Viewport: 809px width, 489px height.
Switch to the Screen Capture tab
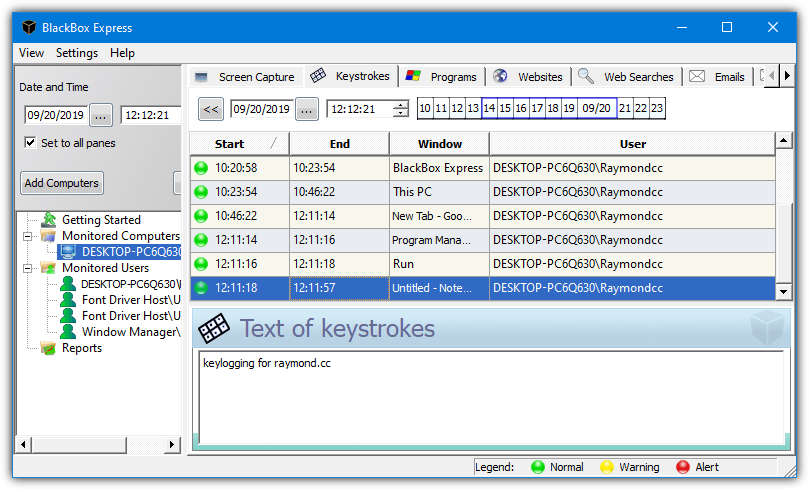click(246, 77)
